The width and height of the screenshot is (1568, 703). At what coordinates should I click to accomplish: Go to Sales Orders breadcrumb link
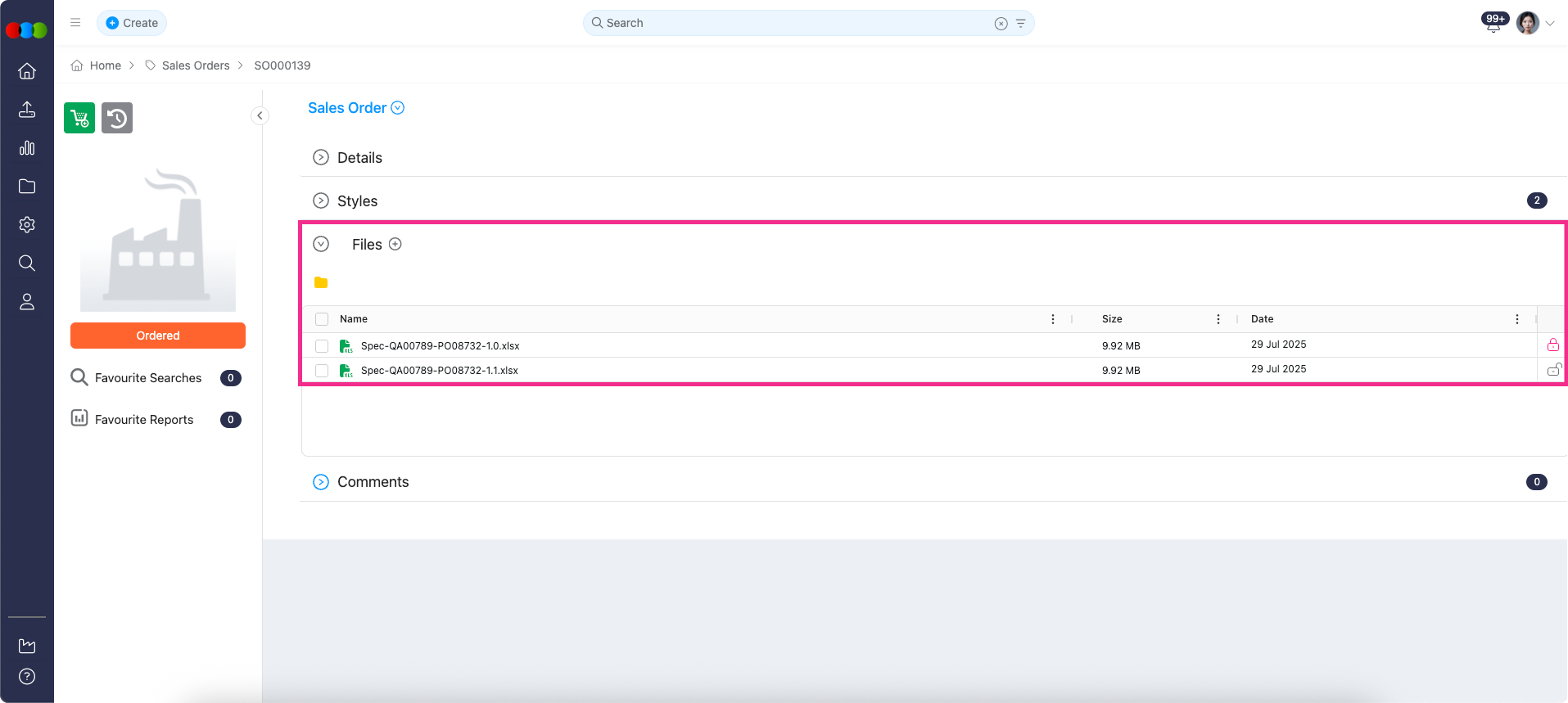[196, 65]
